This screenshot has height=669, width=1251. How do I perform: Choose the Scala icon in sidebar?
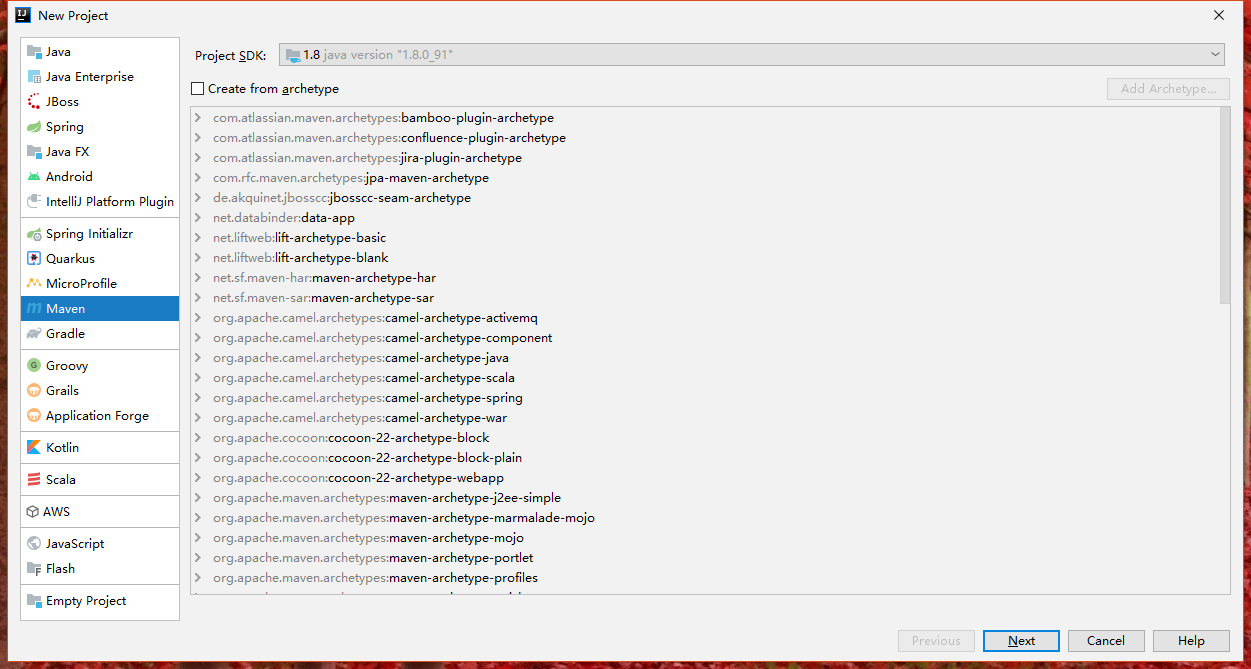[x=34, y=480]
